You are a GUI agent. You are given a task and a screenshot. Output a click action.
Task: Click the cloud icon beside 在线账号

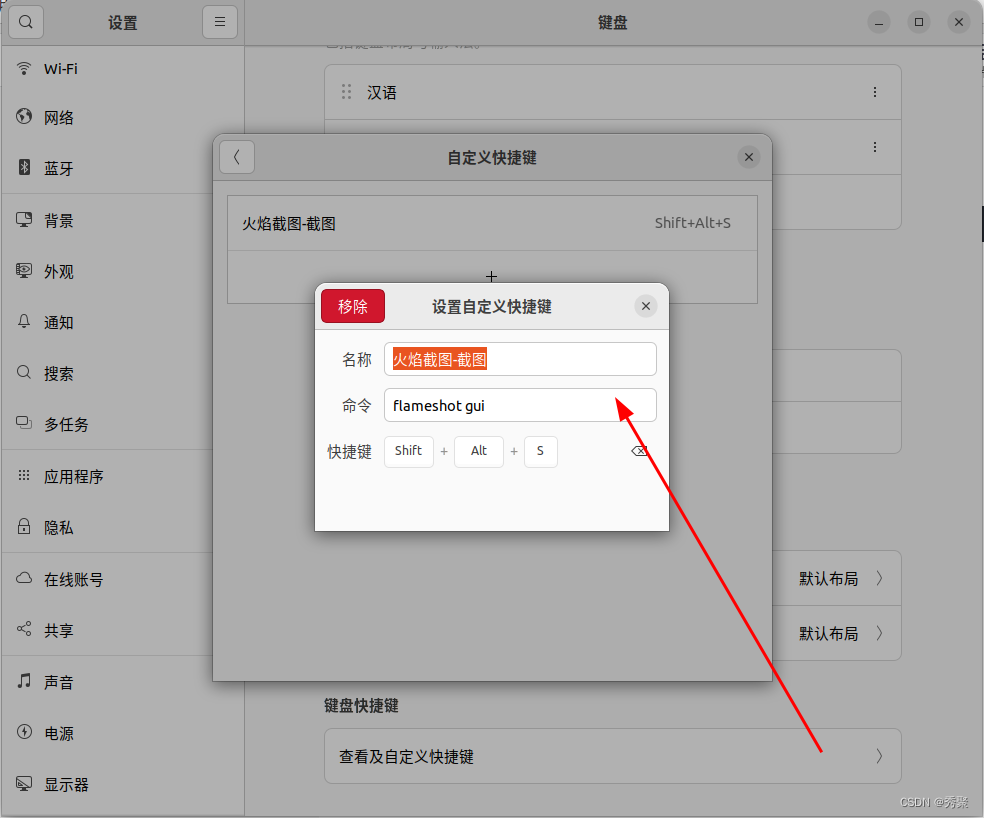point(24,578)
